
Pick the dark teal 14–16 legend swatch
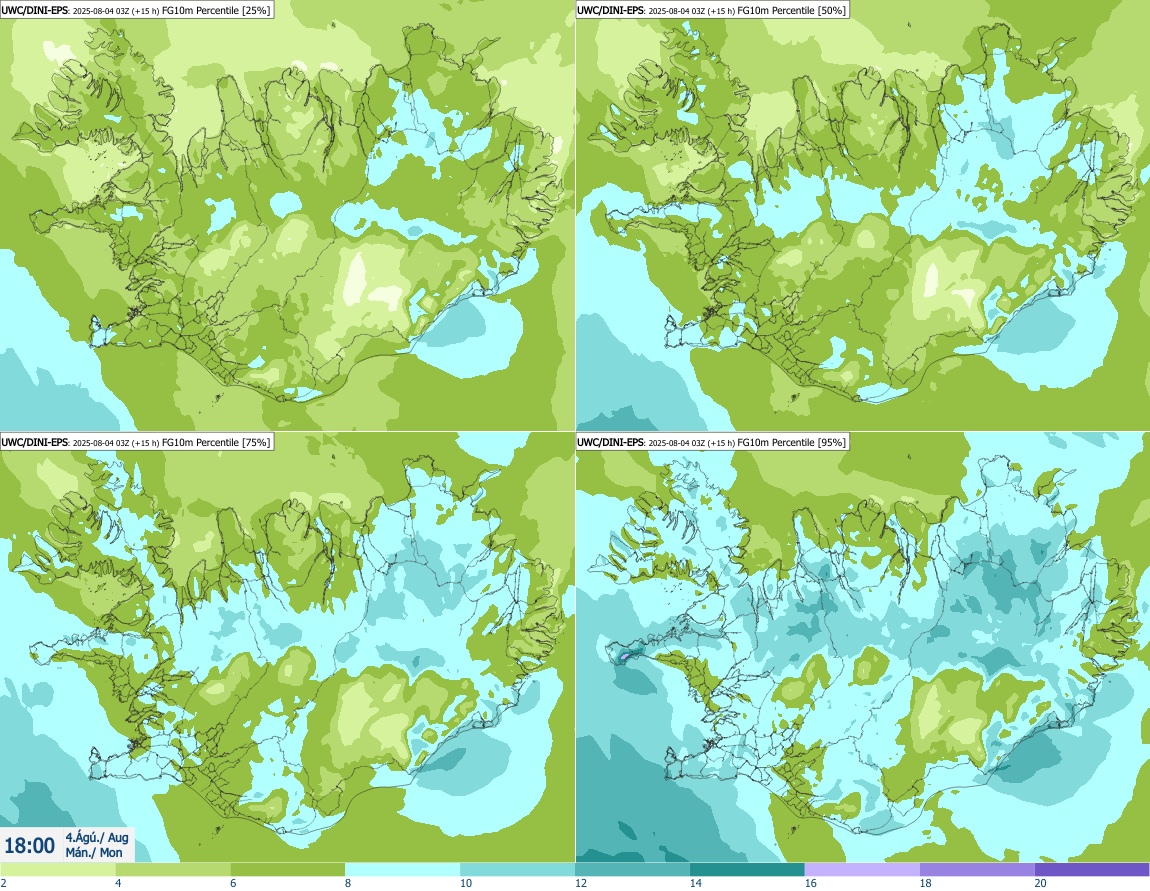(747, 870)
